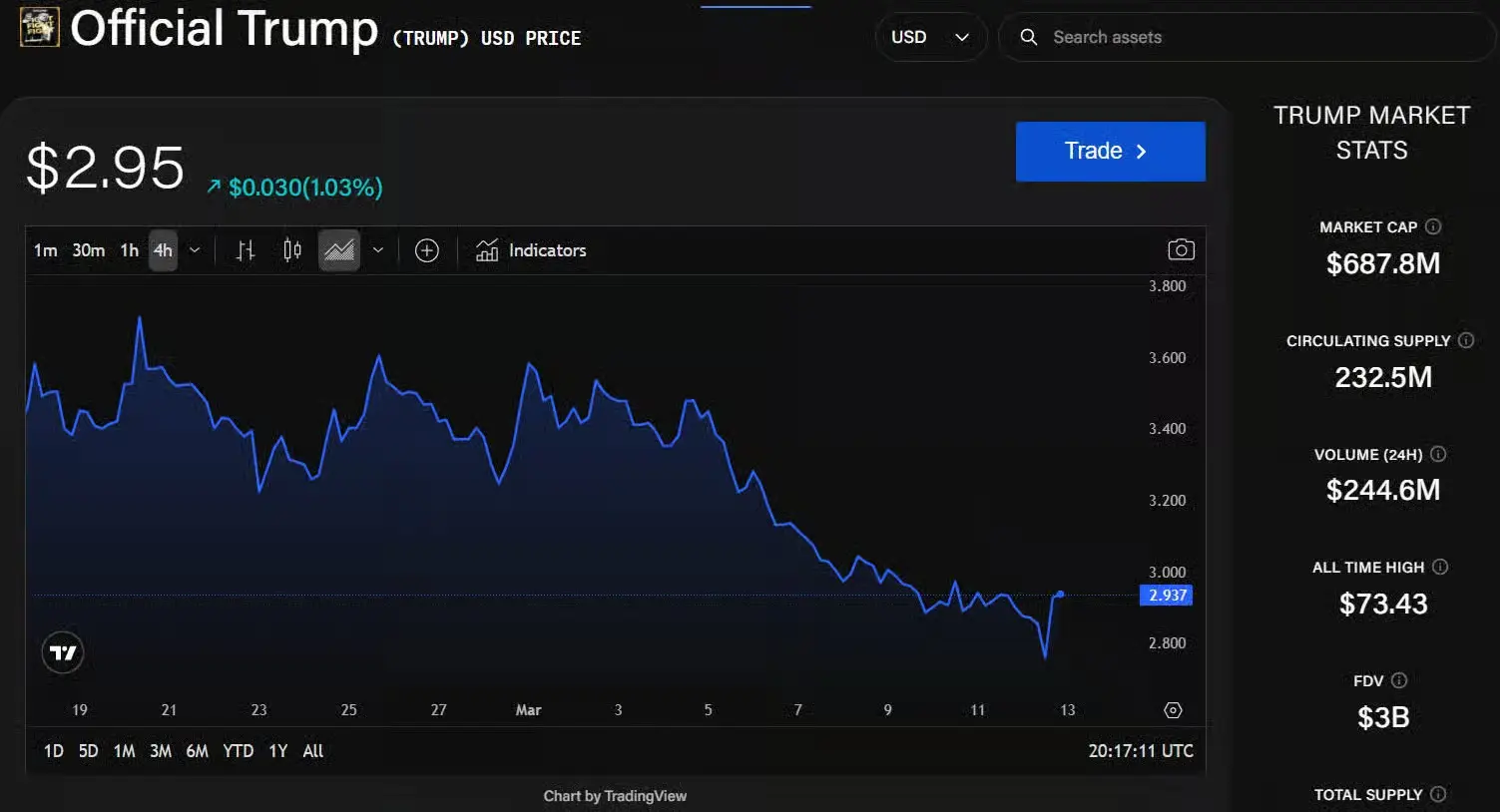
Task: Show Volume (24H) info icon
Action: coord(1438,454)
